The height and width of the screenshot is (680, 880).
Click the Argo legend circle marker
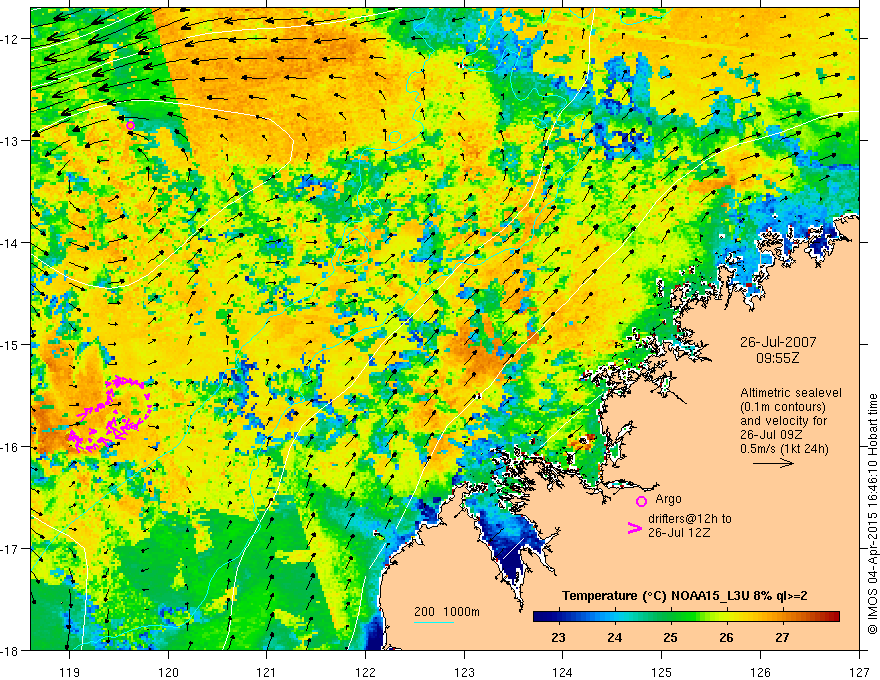click(641, 501)
